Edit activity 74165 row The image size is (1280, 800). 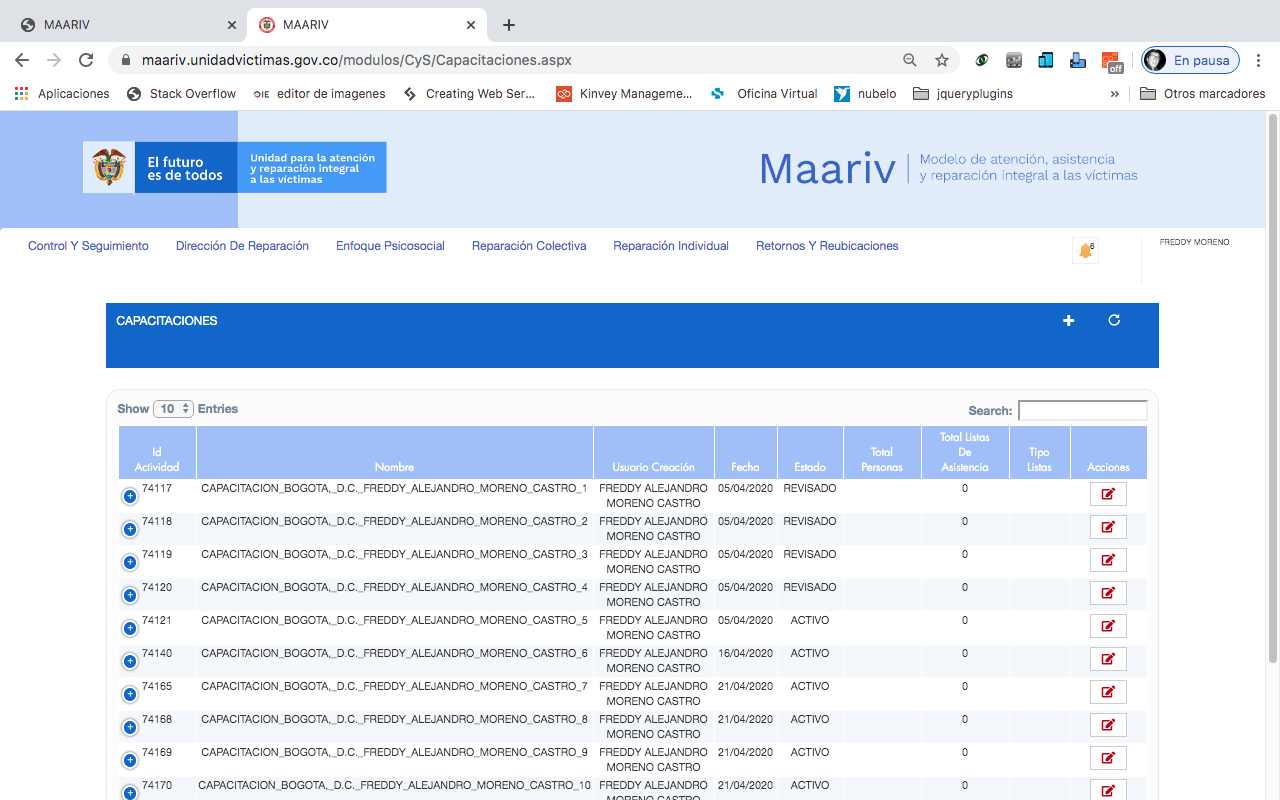coord(1108,692)
